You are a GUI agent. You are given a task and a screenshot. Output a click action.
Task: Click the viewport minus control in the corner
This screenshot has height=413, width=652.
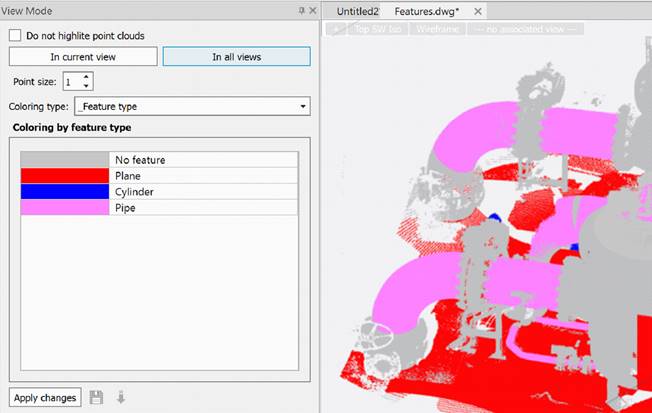[x=336, y=29]
